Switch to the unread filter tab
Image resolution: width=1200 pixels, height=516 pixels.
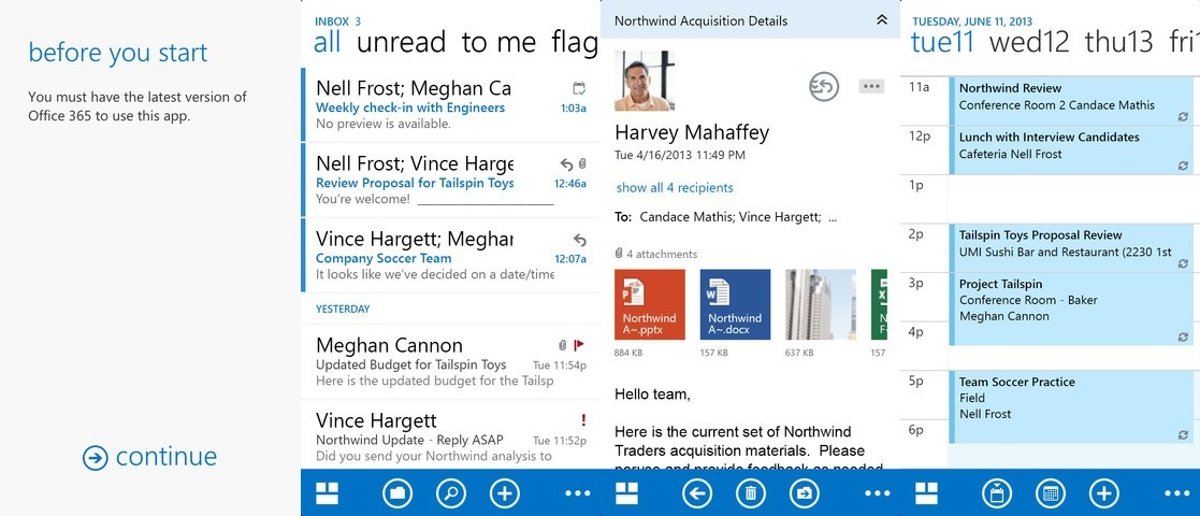(x=402, y=42)
